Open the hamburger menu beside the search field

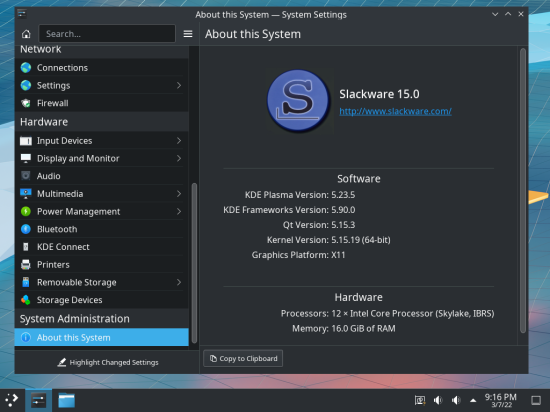pos(188,34)
